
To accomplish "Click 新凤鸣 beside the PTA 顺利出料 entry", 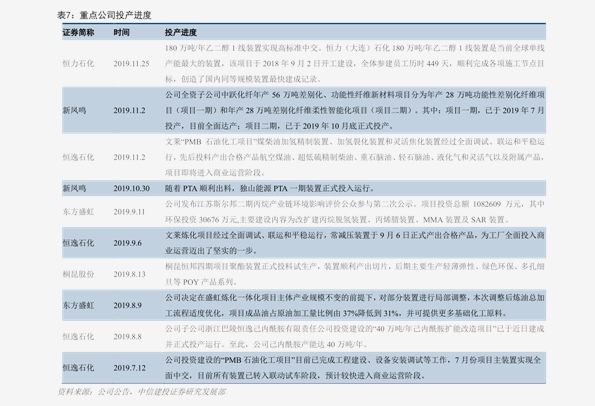I will (x=74, y=188).
